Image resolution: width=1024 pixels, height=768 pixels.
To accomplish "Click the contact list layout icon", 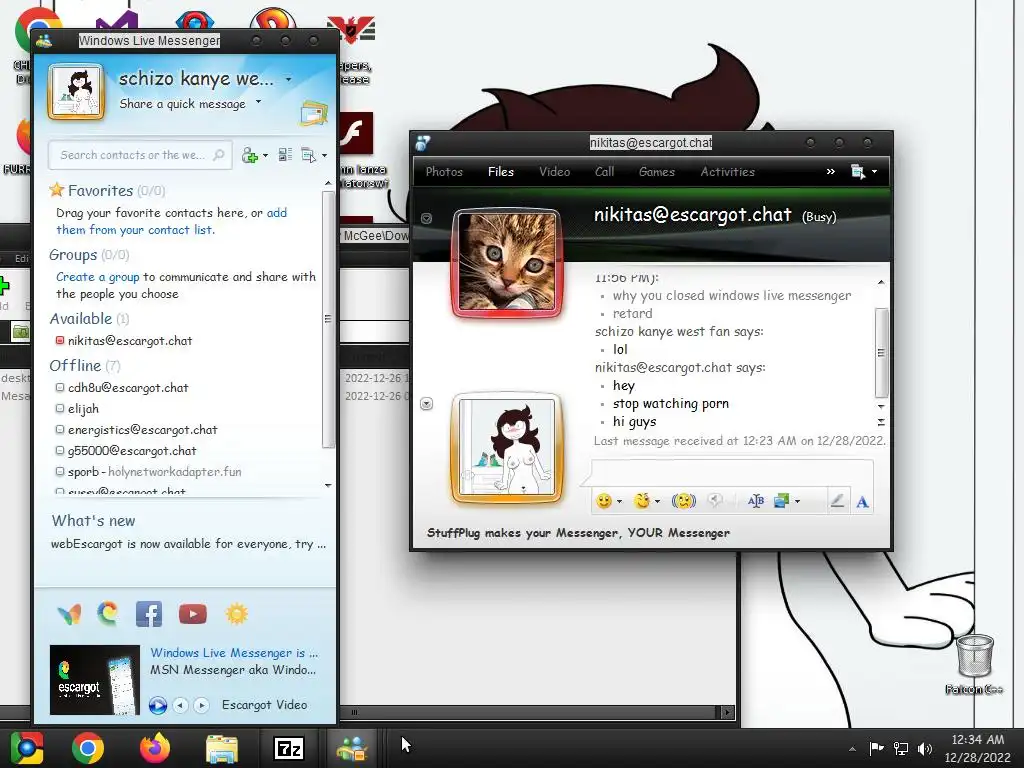I will [x=285, y=155].
